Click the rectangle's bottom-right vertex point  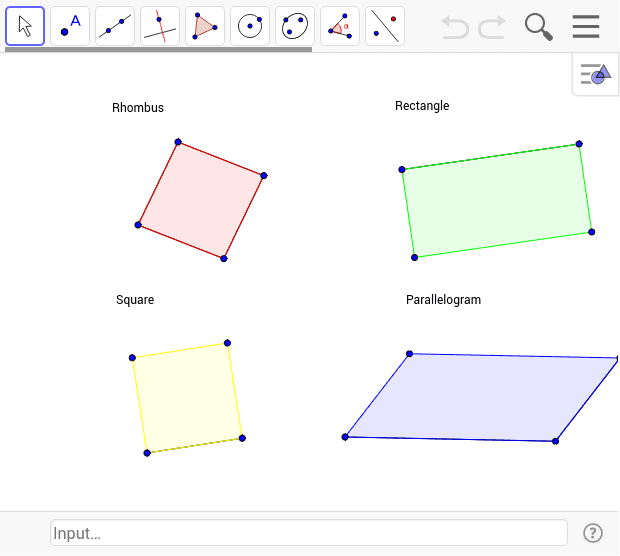[x=592, y=232]
